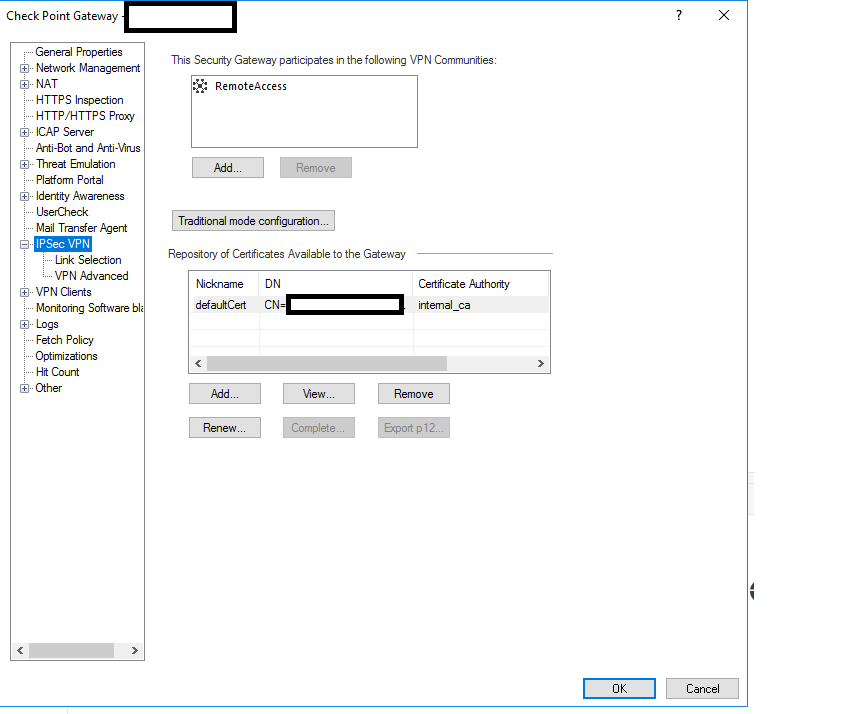841x714 pixels.
Task: Click the DN column header
Action: click(x=336, y=284)
